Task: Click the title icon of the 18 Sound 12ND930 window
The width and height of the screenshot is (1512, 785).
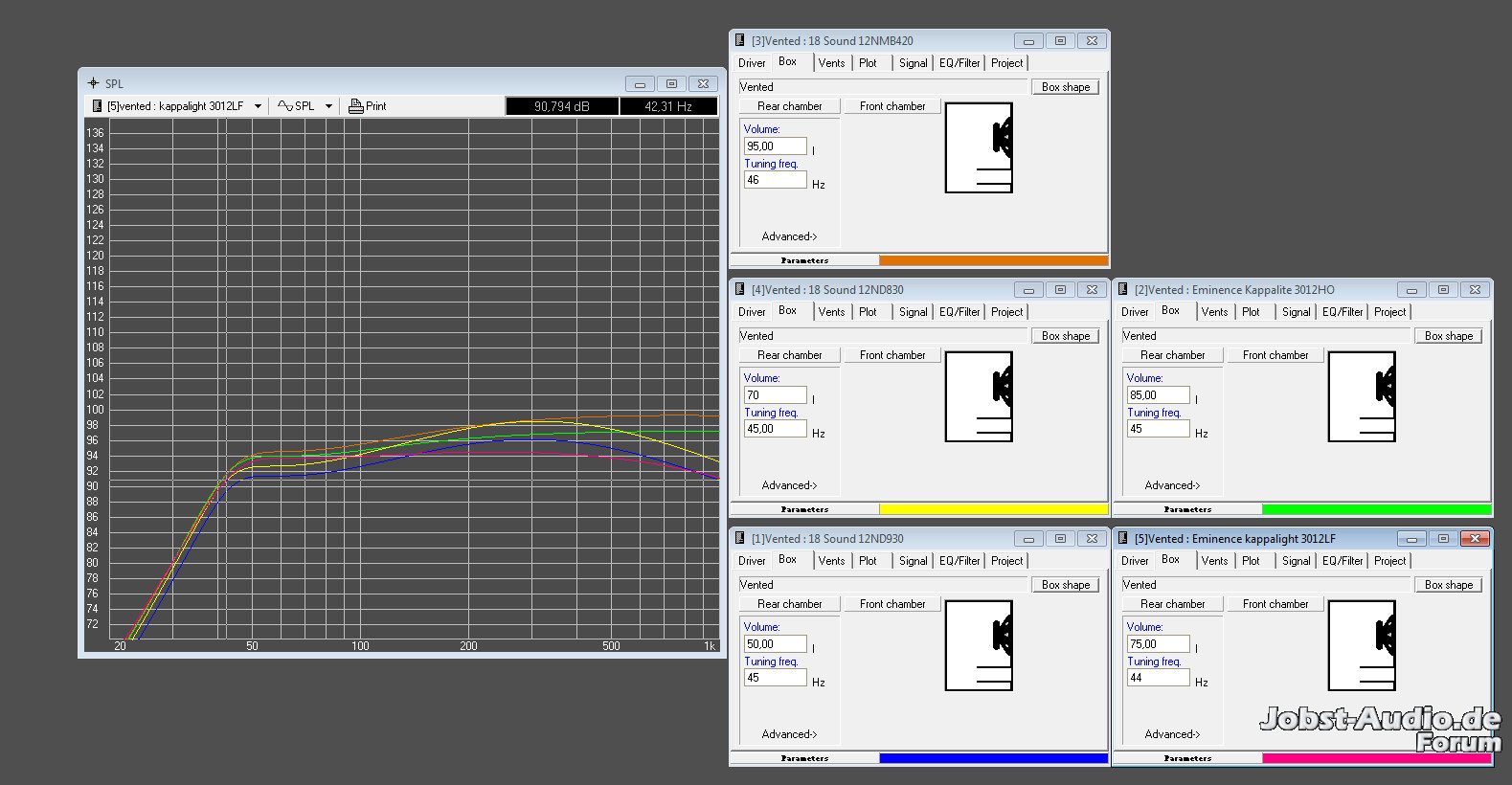Action: [x=739, y=538]
